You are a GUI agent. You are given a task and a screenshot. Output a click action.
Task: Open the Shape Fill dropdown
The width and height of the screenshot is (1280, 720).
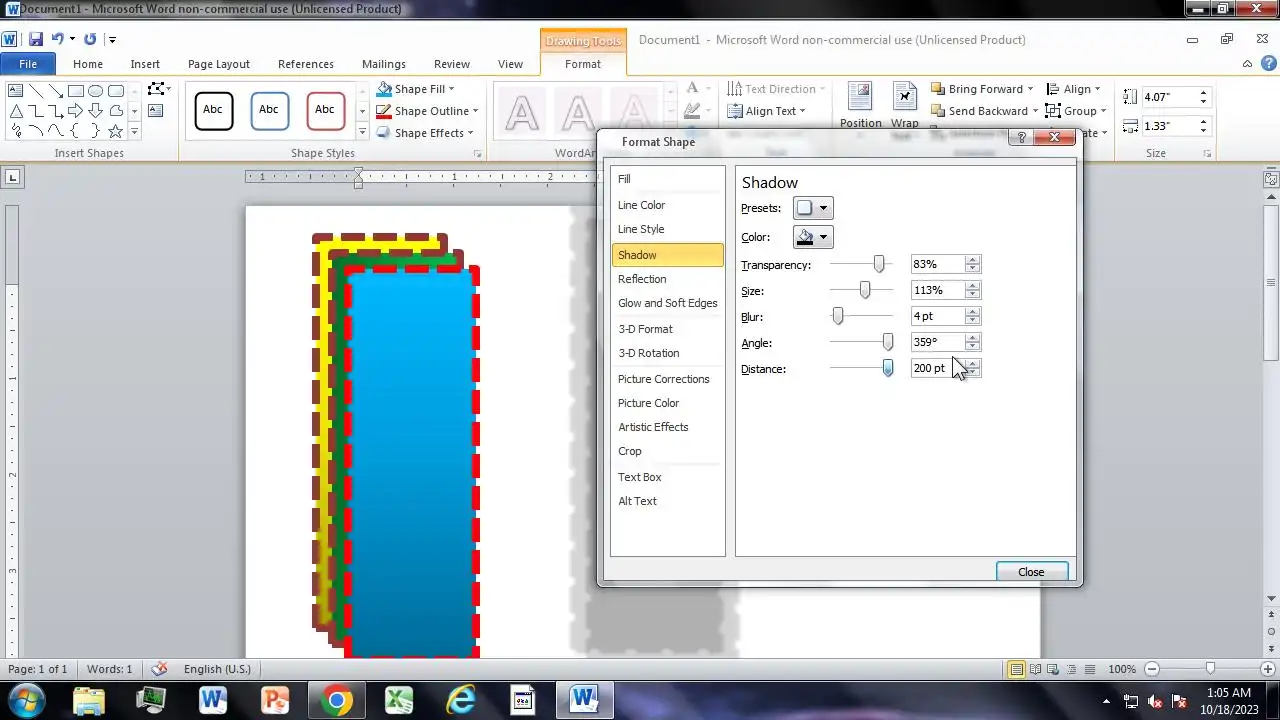pos(415,89)
